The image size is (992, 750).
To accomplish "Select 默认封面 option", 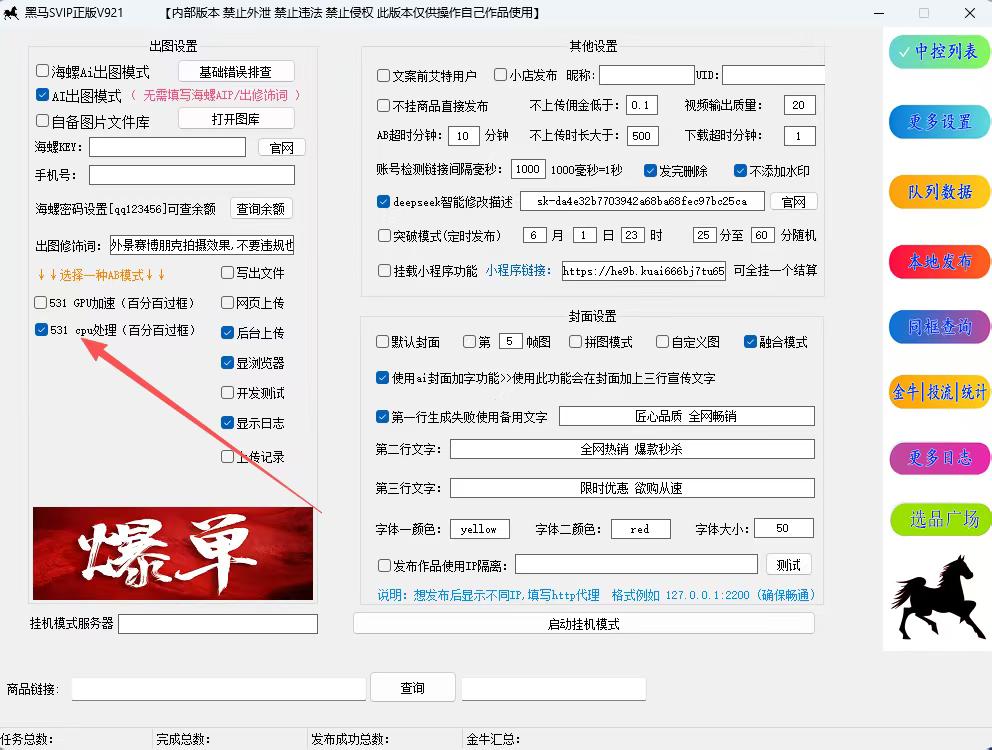I will tap(382, 342).
